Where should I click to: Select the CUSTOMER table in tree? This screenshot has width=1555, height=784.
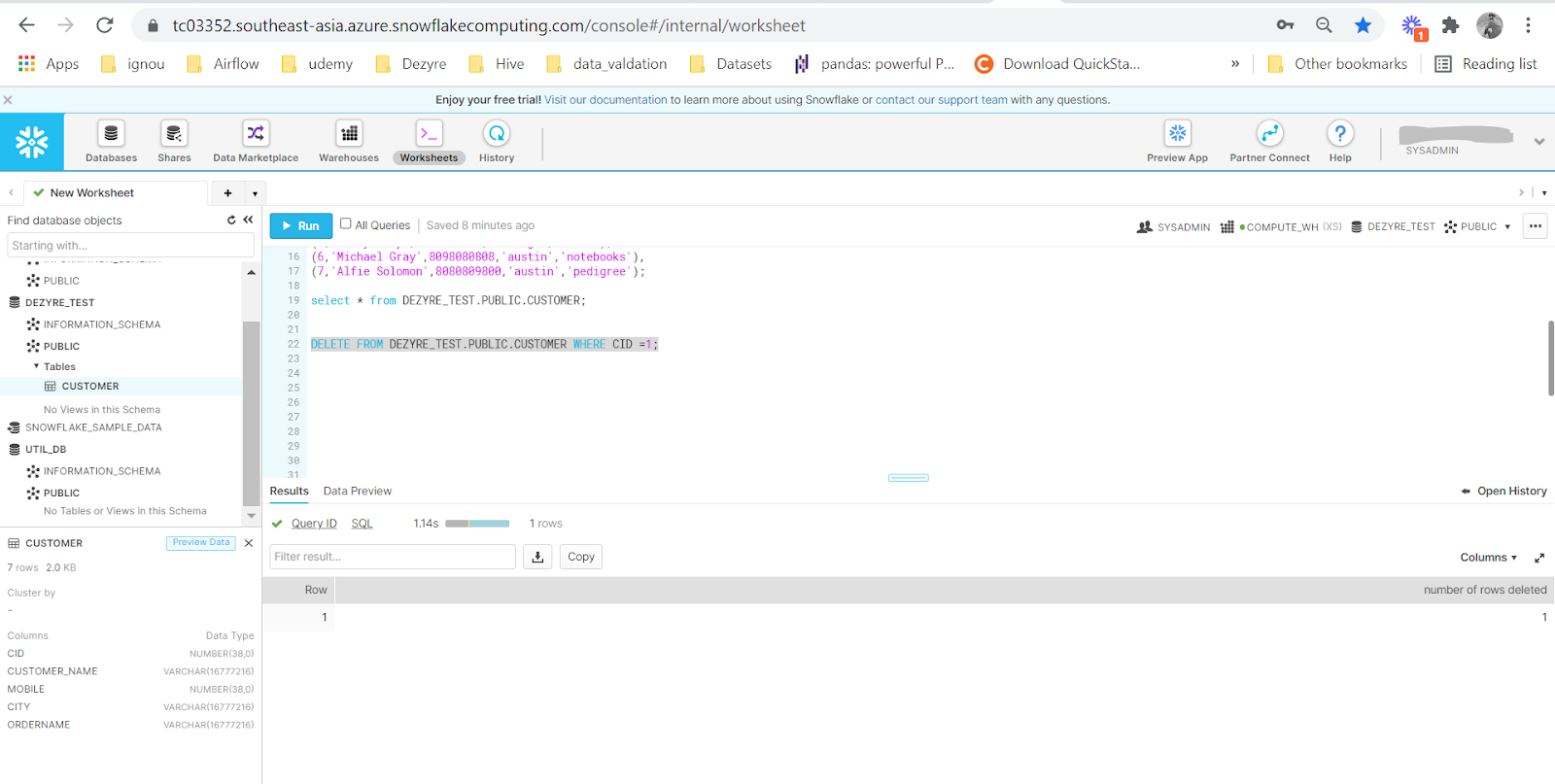(89, 387)
